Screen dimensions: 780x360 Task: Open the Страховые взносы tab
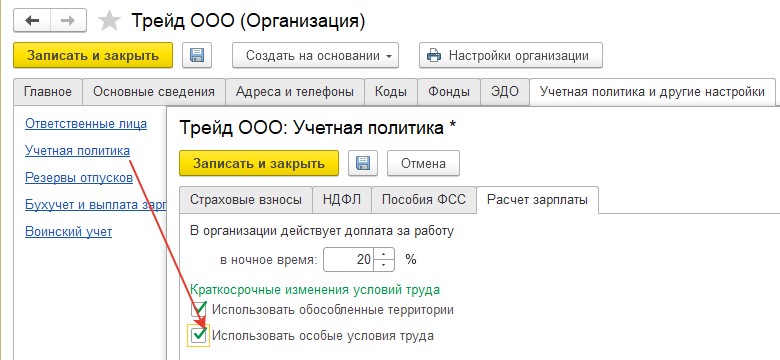click(x=246, y=199)
